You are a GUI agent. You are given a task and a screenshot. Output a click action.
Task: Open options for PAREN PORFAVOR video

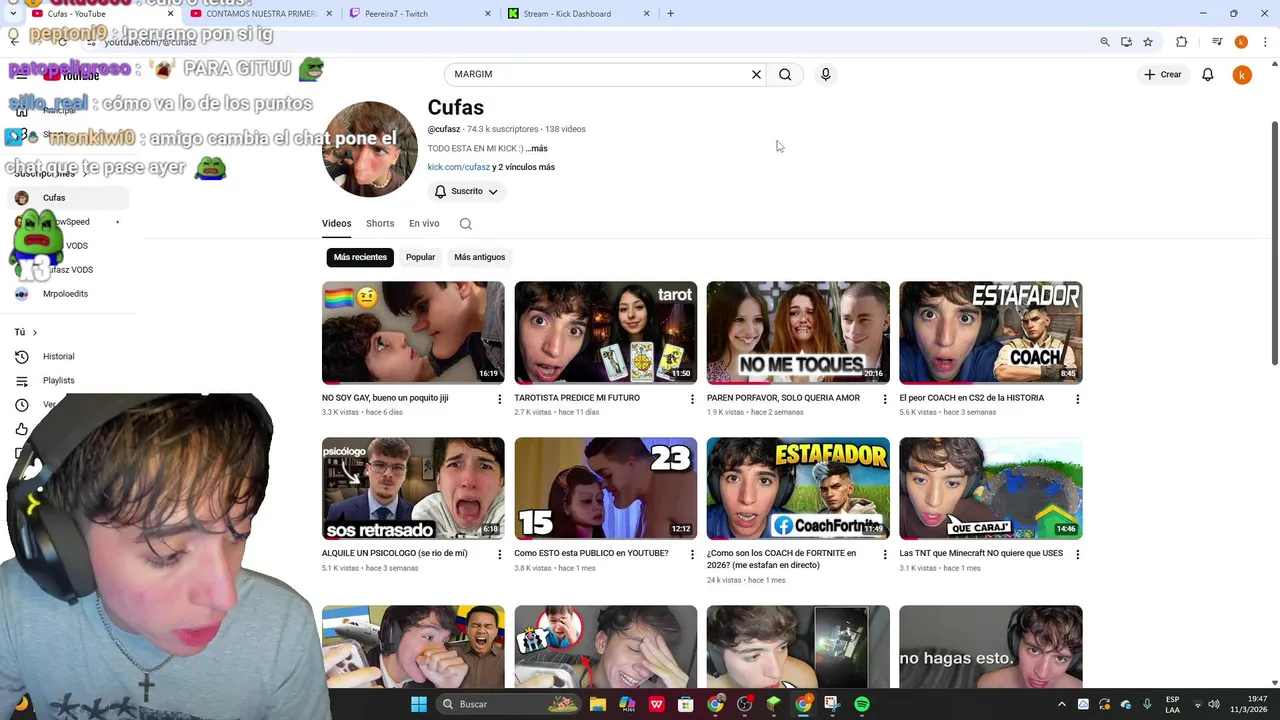[884, 399]
